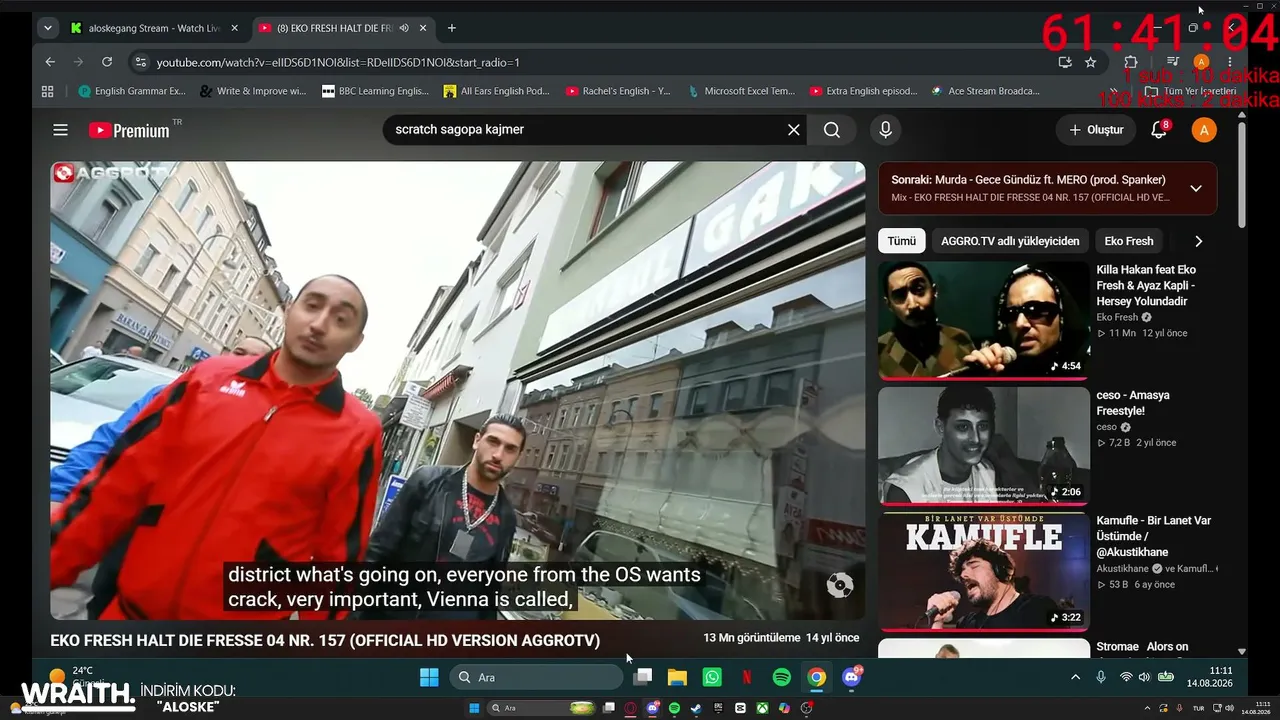Image resolution: width=1280 pixels, height=720 pixels.
Task: Go back with the browser back arrow
Action: [x=50, y=62]
